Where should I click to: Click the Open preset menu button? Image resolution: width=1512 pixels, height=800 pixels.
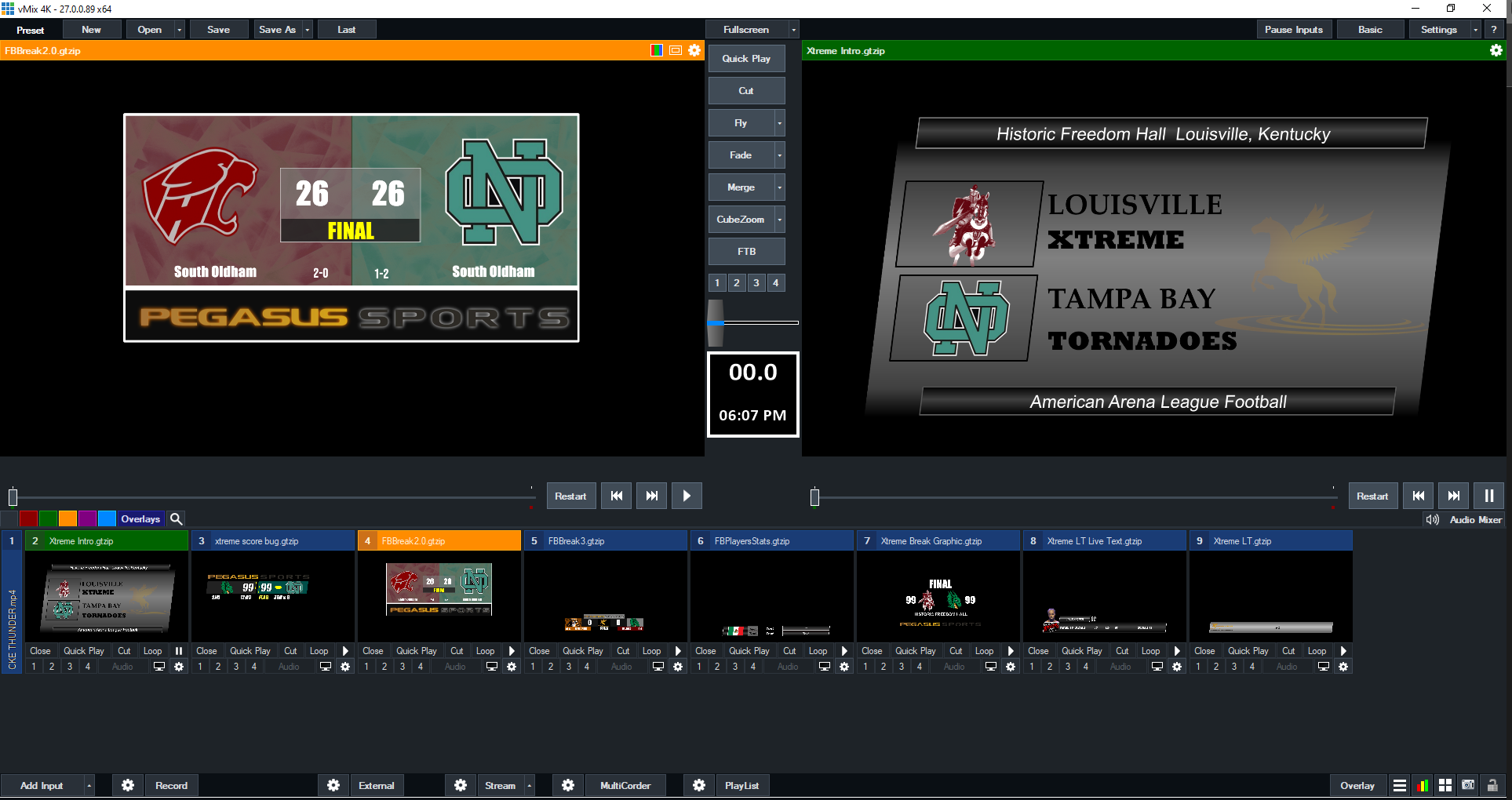(x=149, y=30)
